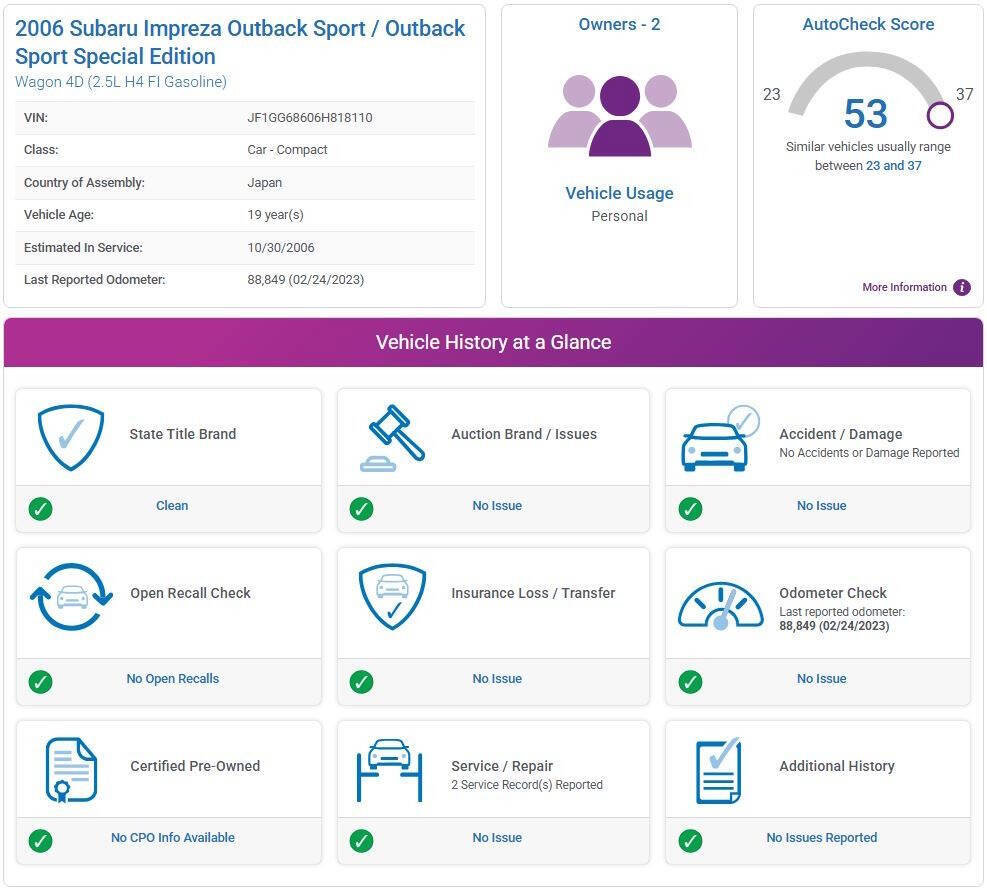Click the Auction Brand gavel icon
This screenshot has width=987, height=891.
(x=392, y=437)
